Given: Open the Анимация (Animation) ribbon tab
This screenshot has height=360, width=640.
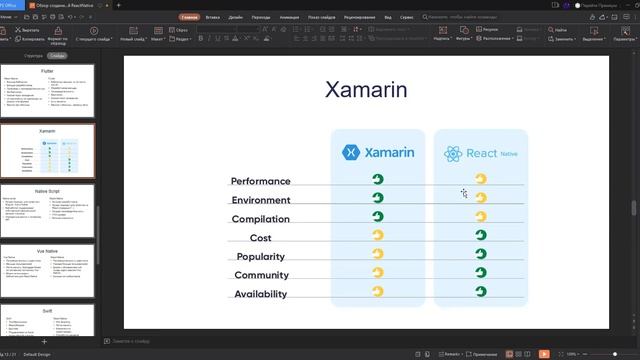Looking at the screenshot, I should point(289,17).
